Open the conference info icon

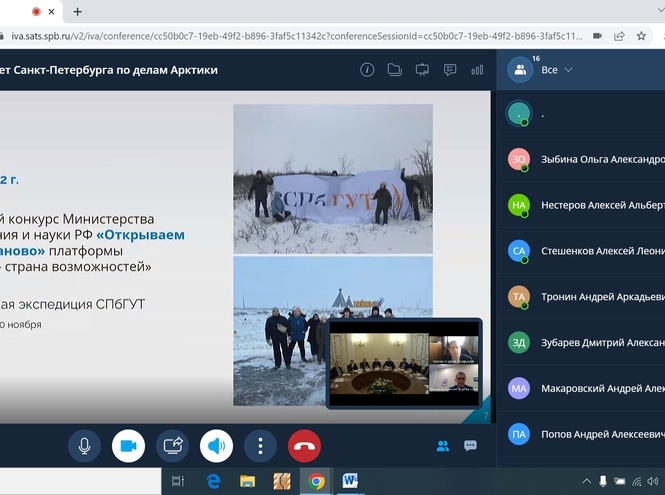tap(367, 70)
